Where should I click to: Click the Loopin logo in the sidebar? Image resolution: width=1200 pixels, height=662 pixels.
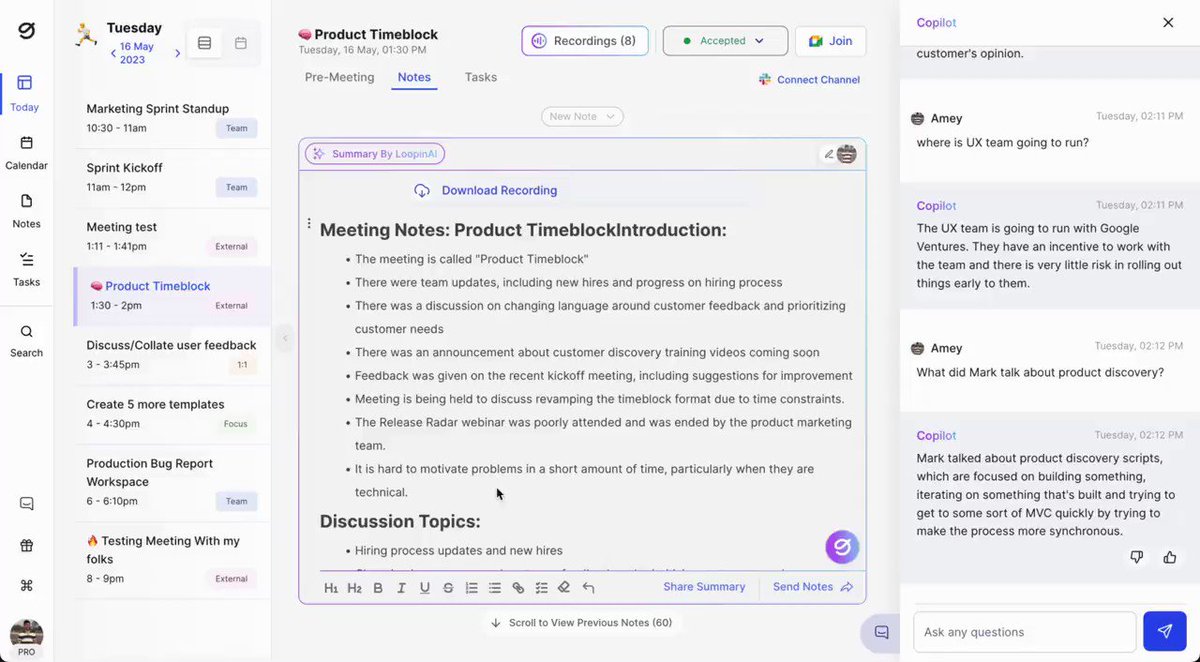point(26,31)
